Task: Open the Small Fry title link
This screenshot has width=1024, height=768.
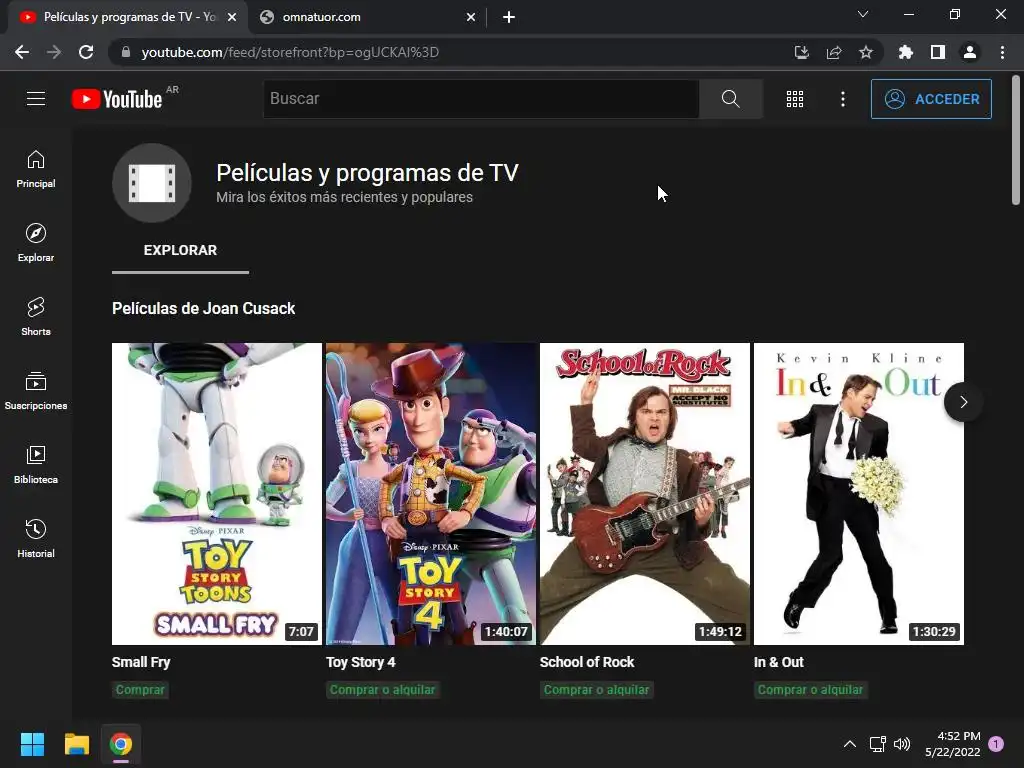Action: pyautogui.click(x=141, y=662)
